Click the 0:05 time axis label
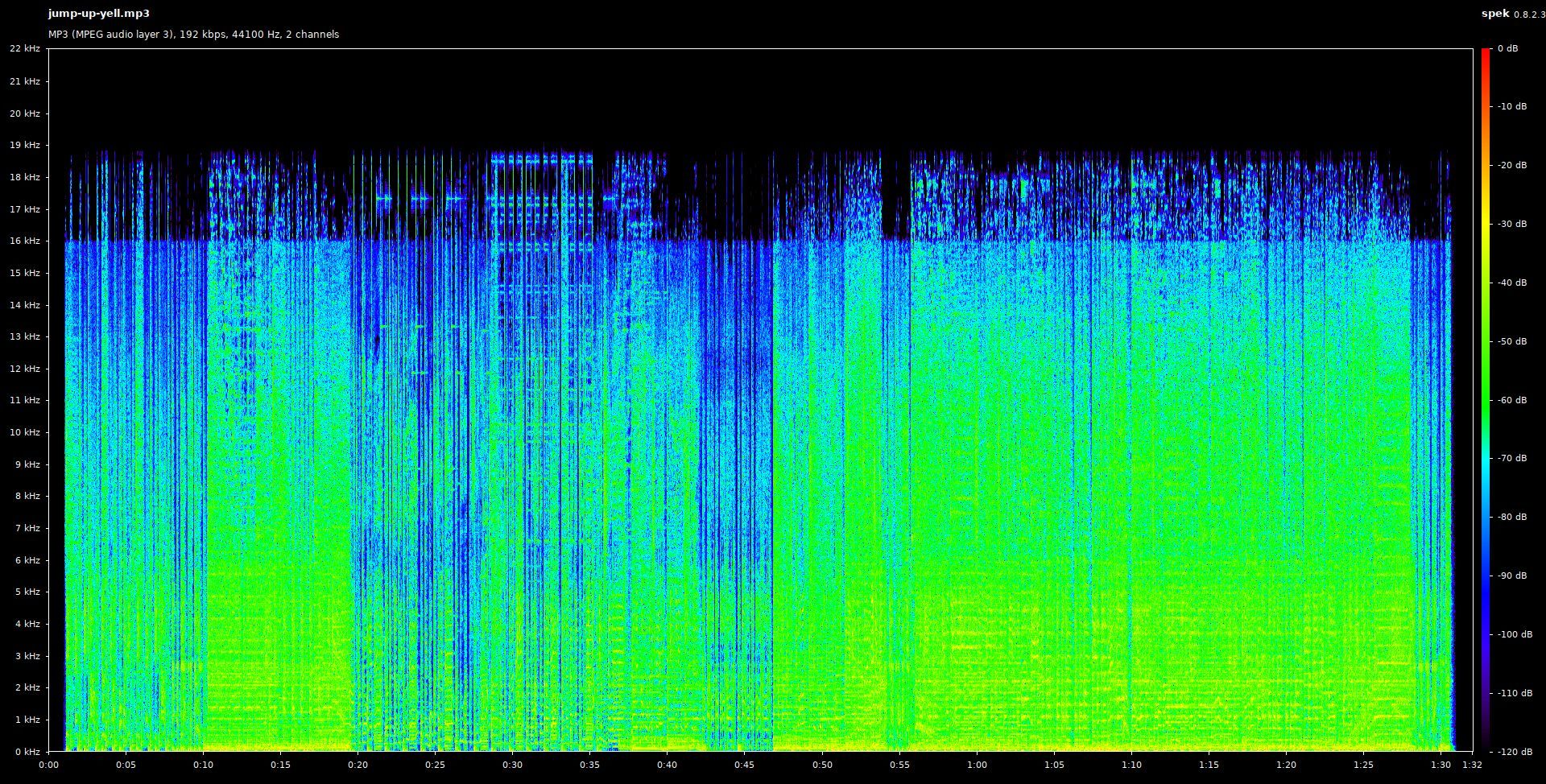Screen dimensions: 1546x784 coord(126,765)
